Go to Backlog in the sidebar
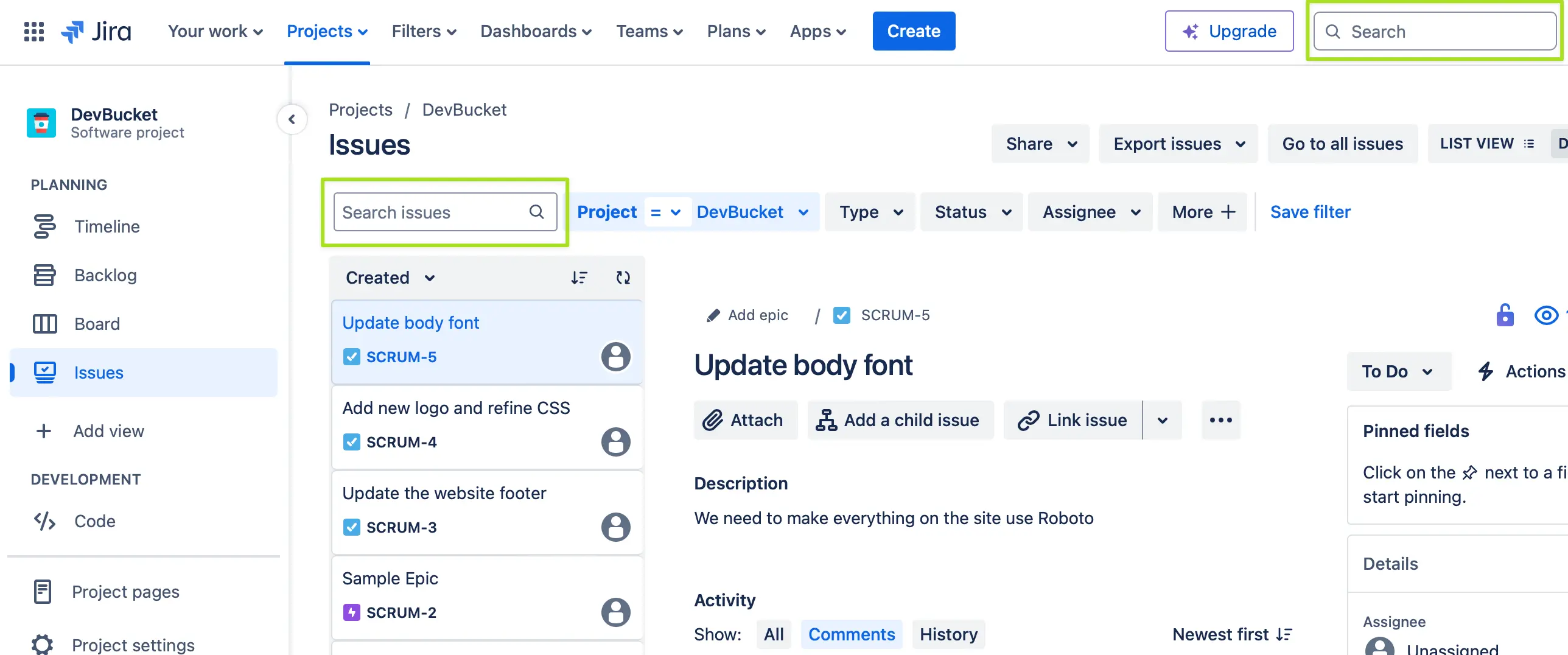Viewport: 1568px width, 655px height. click(105, 275)
